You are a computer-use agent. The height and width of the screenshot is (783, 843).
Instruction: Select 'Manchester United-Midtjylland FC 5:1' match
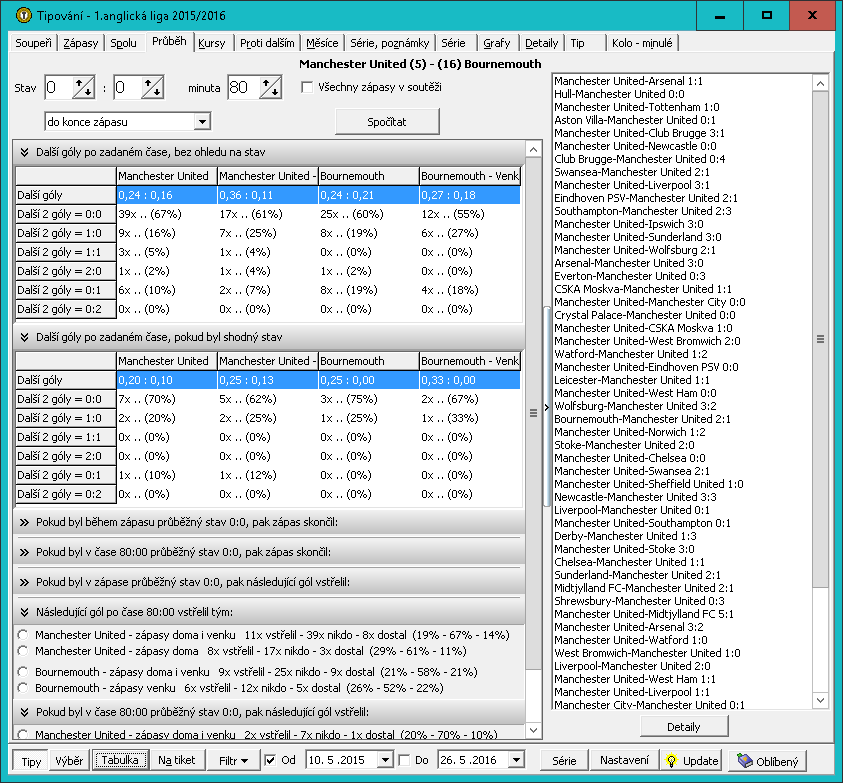coord(644,614)
